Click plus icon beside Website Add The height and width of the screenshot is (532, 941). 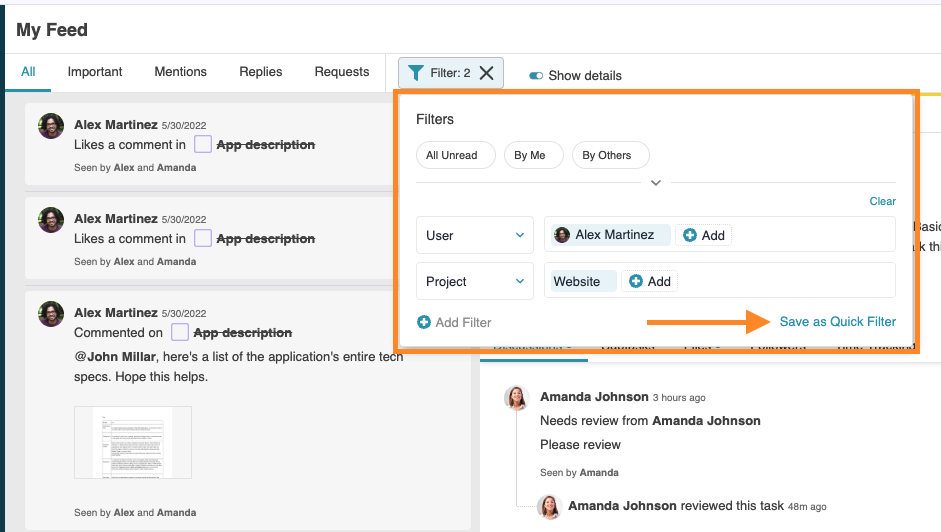click(x=636, y=282)
